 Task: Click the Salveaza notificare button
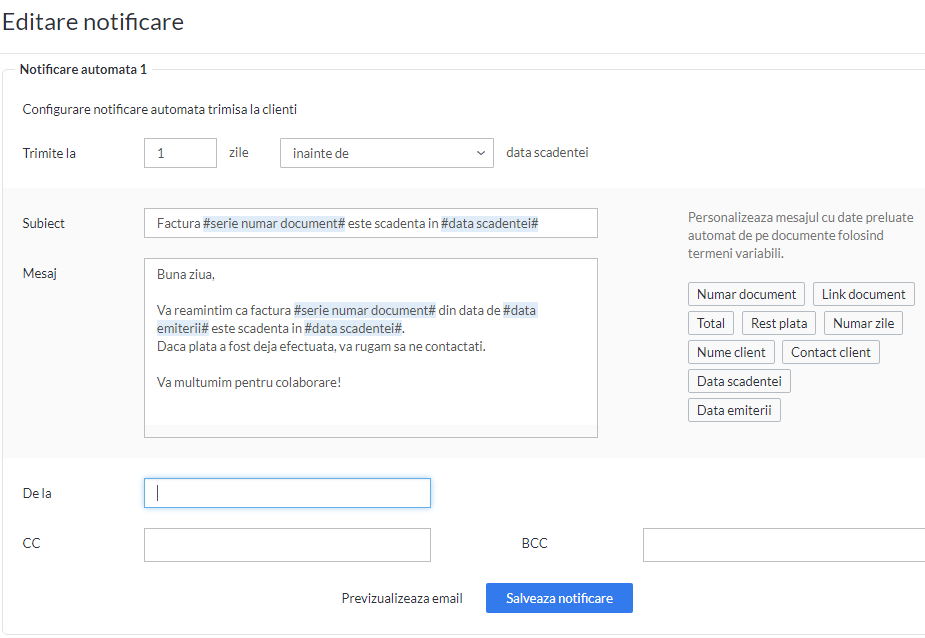pyautogui.click(x=559, y=598)
